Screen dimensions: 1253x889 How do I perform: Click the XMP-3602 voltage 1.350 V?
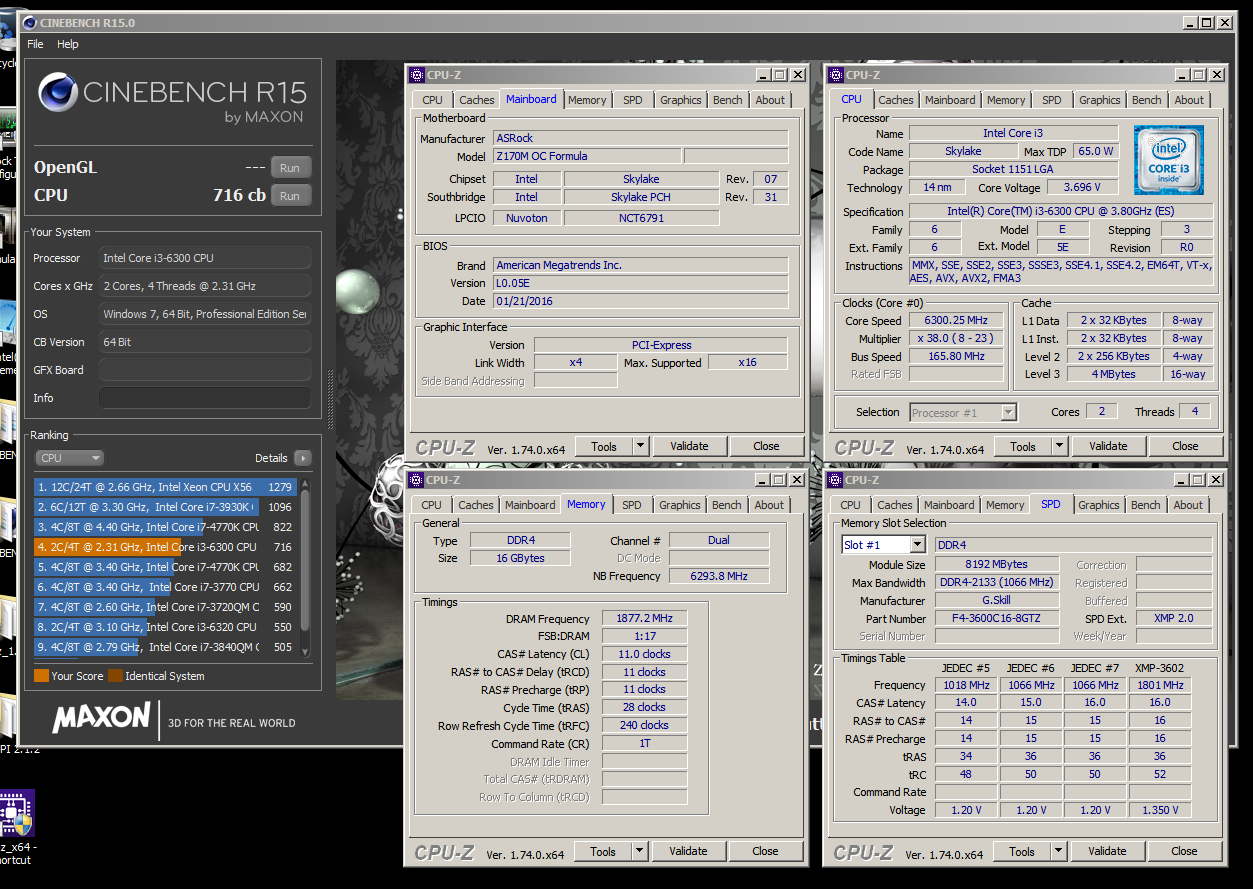tap(1160, 810)
